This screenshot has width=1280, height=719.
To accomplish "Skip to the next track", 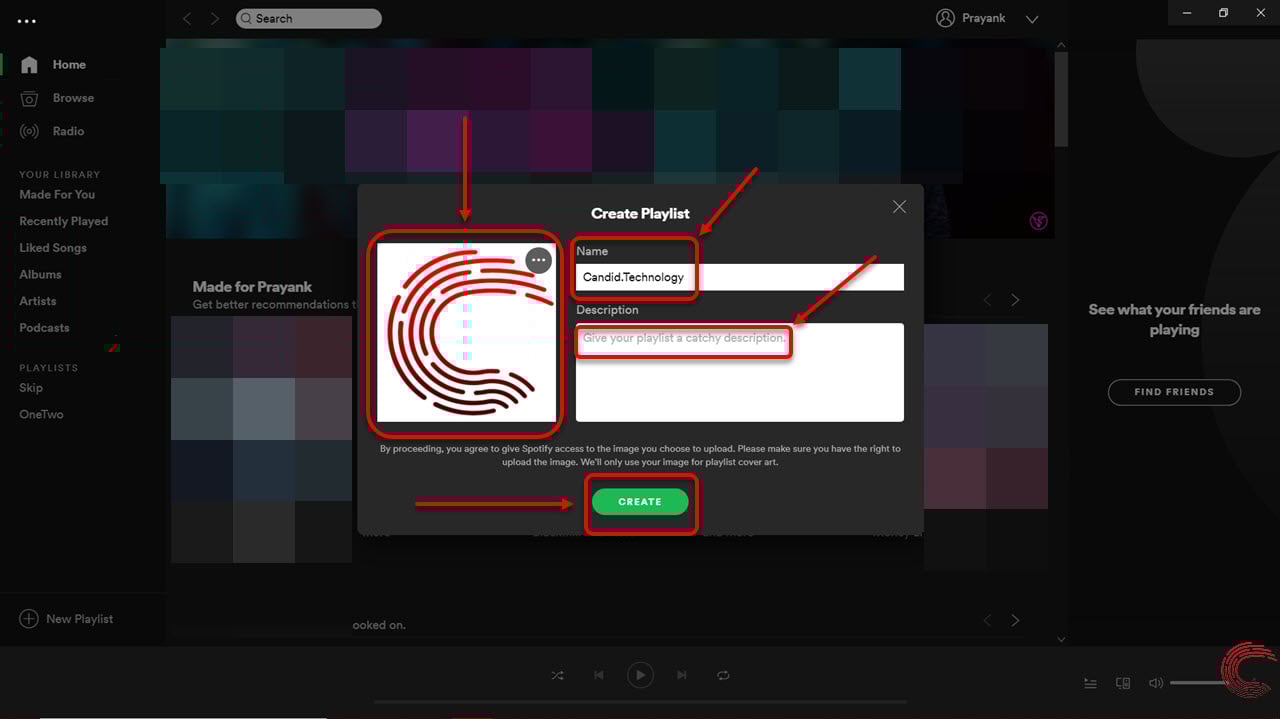I will tap(682, 676).
